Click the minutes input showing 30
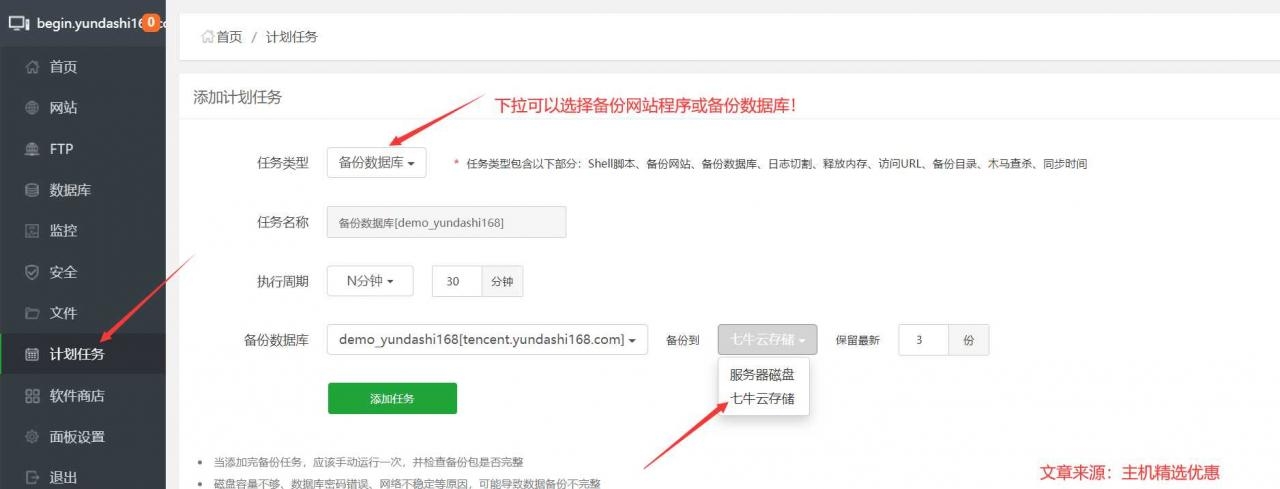The height and width of the screenshot is (489, 1280). 457,281
